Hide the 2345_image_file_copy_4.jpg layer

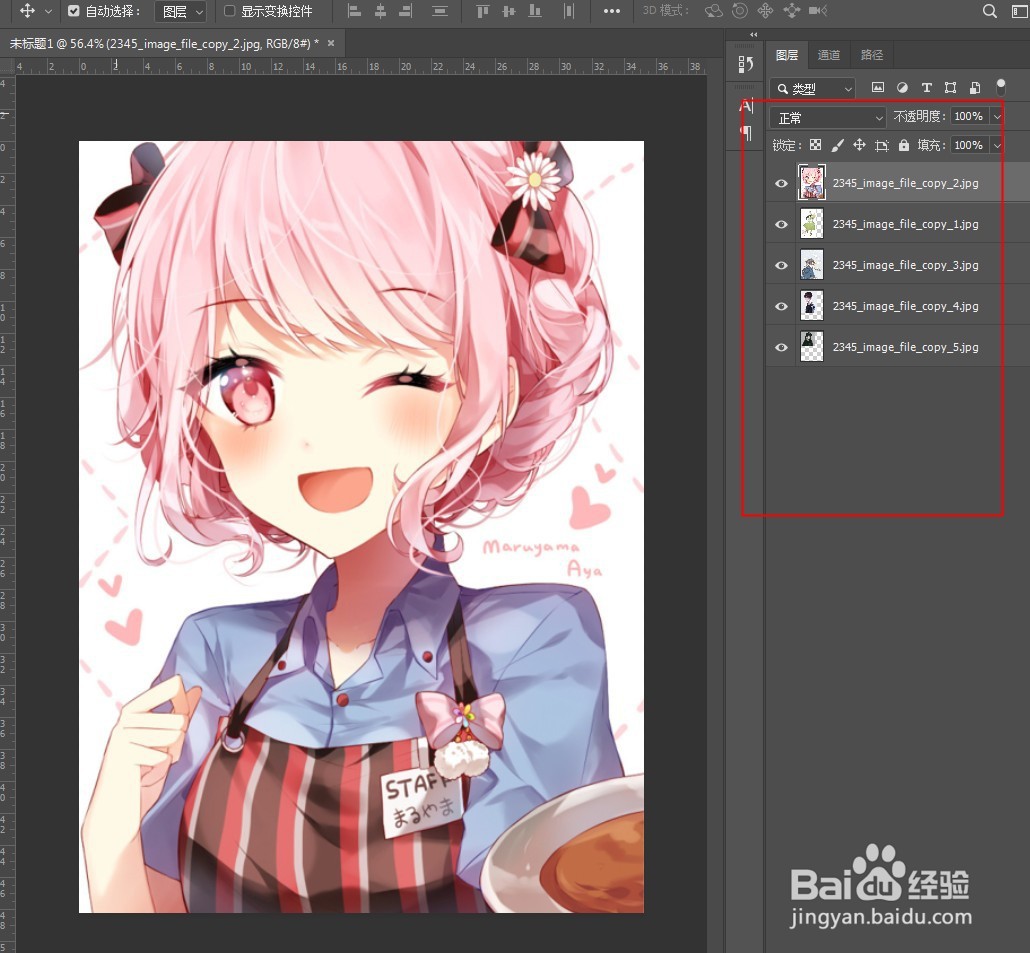[781, 306]
